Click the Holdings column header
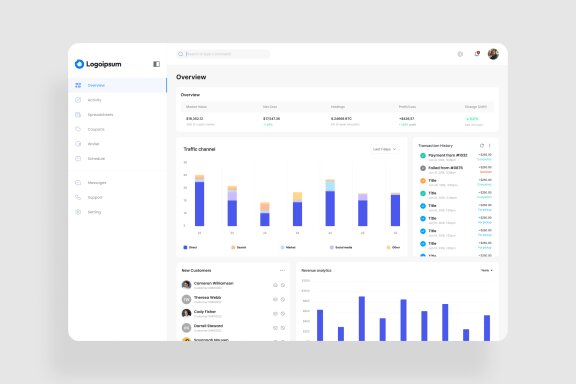Image resolution: width=576 pixels, height=384 pixels. [x=338, y=107]
